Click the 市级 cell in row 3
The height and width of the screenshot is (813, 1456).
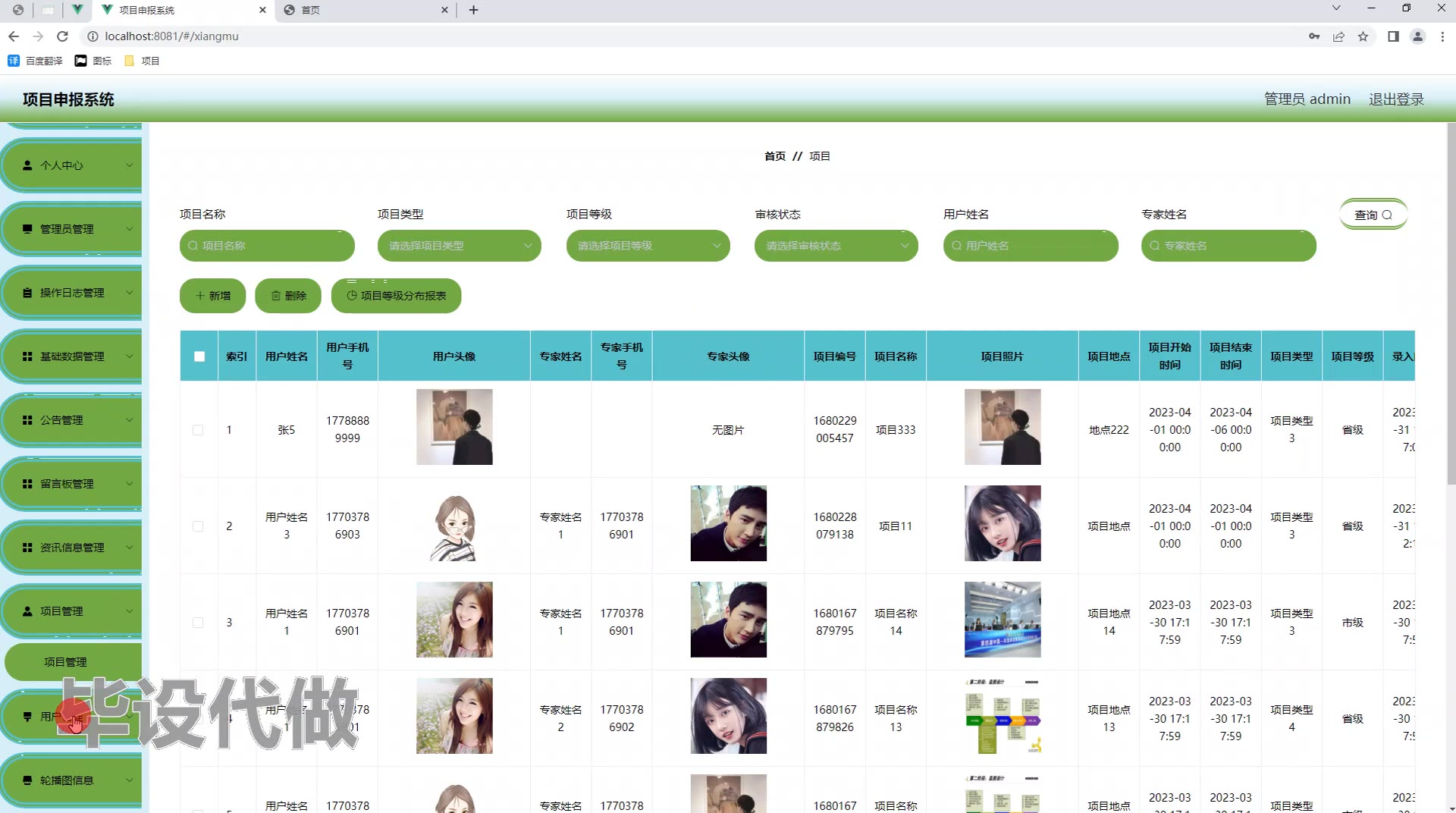1353,623
